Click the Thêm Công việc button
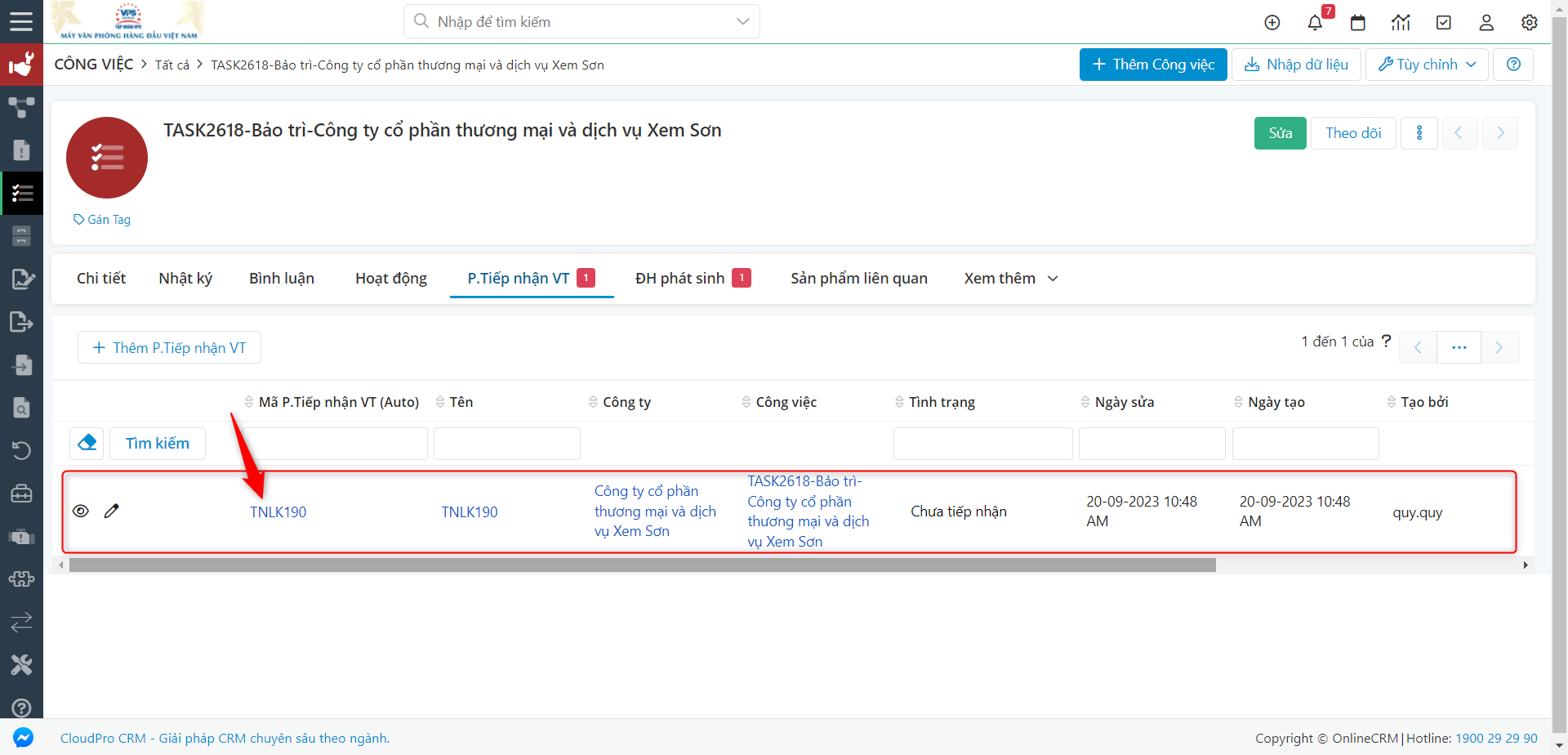The width and height of the screenshot is (1568, 755). (x=1153, y=65)
